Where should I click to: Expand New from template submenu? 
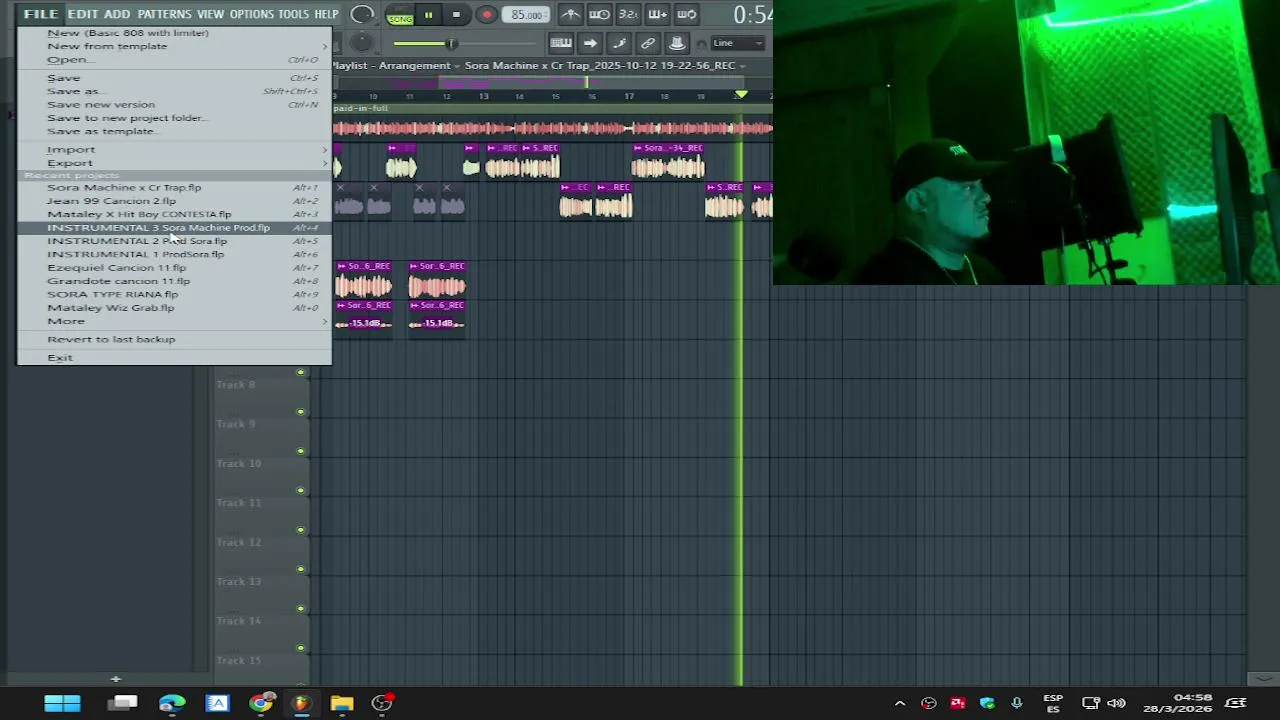(174, 46)
